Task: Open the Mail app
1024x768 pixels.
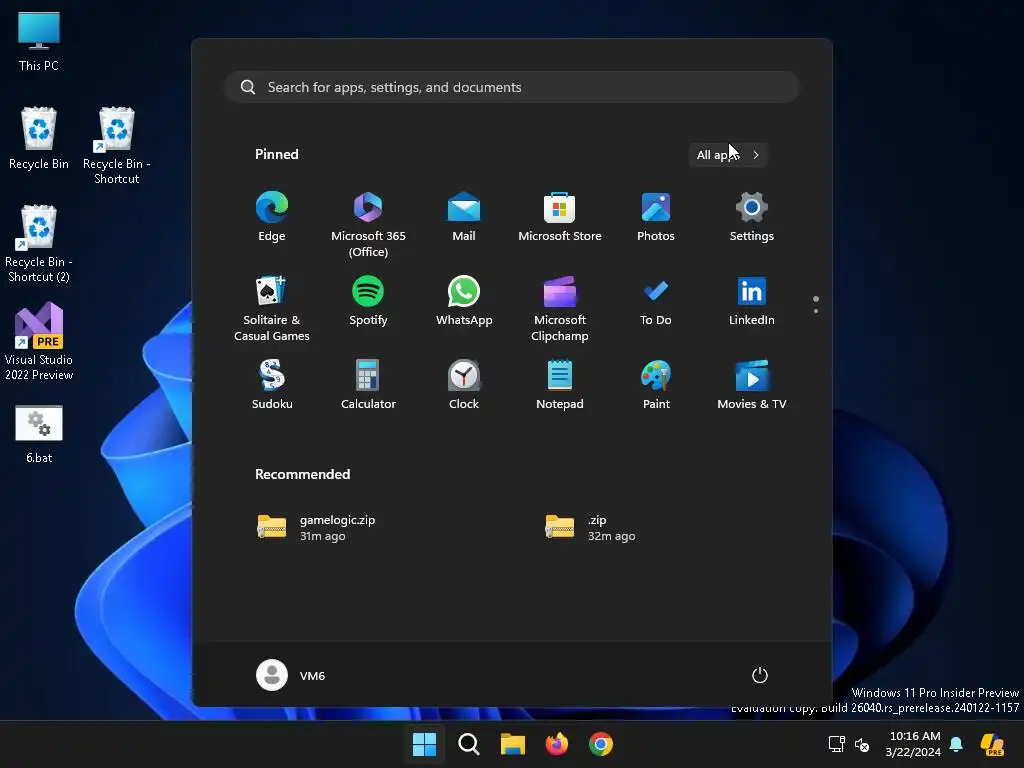Action: point(464,217)
